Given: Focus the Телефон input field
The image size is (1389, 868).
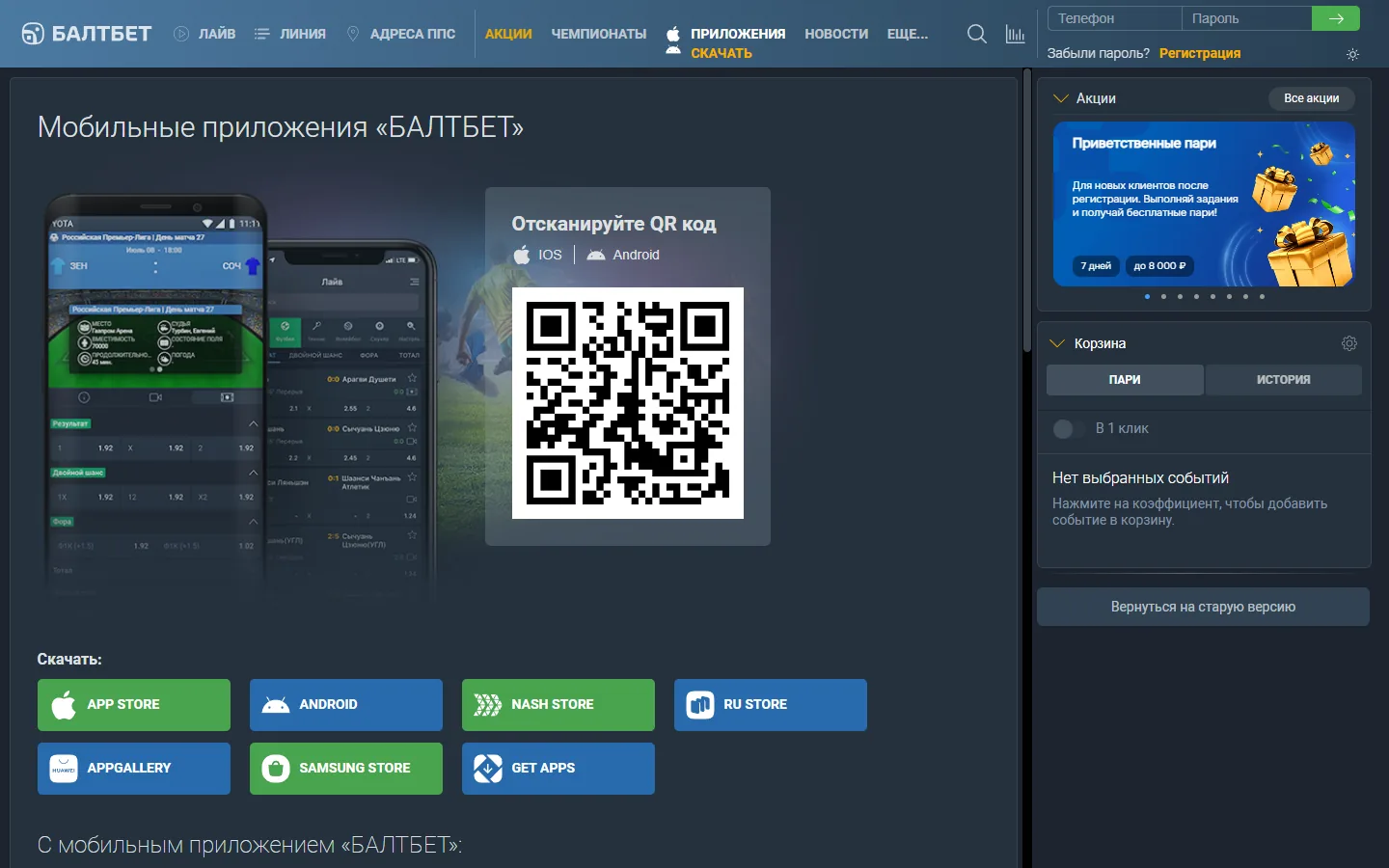Looking at the screenshot, I should tap(1114, 18).
